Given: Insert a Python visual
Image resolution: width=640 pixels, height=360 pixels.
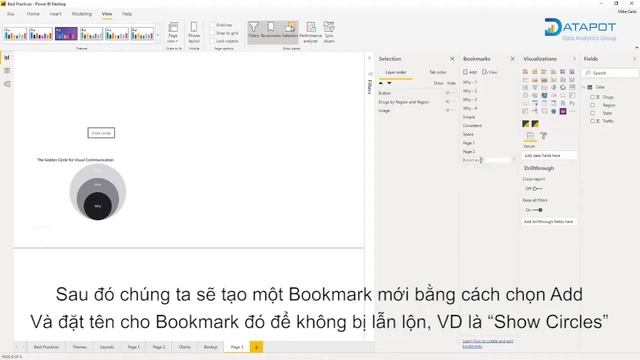Looking at the screenshot, I should (x=572, y=103).
